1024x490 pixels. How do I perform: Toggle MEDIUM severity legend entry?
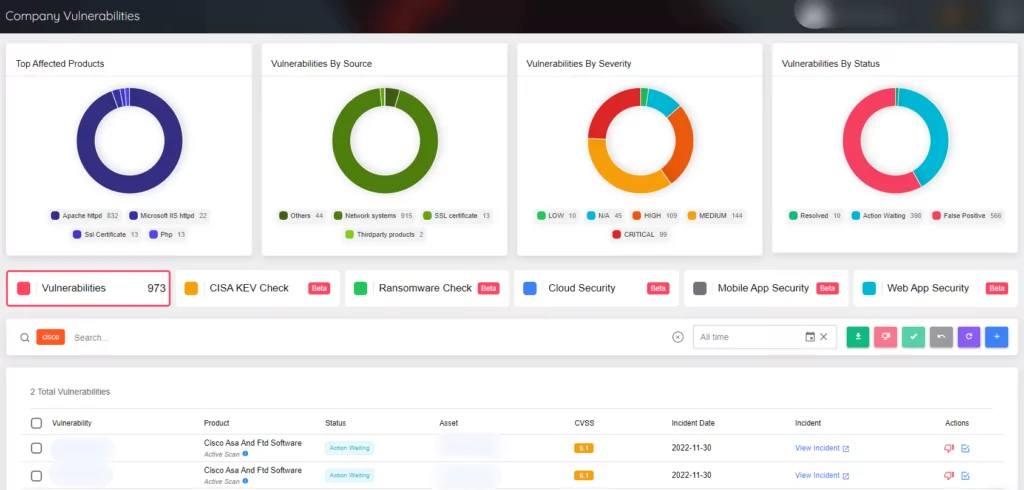pyautogui.click(x=716, y=216)
